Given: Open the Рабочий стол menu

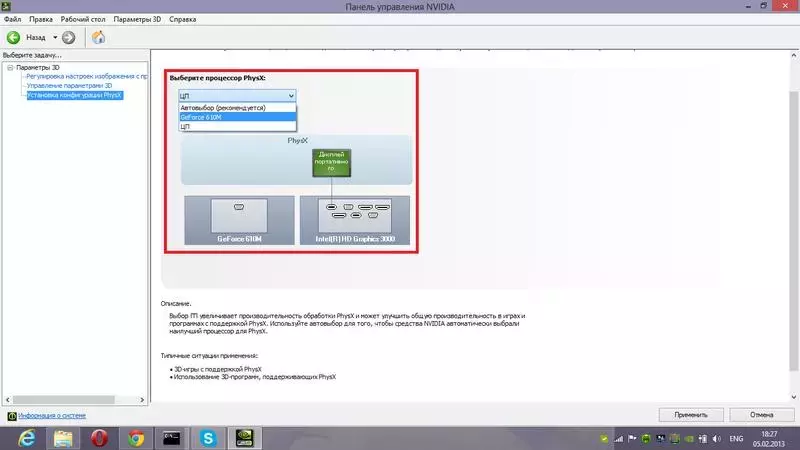Looking at the screenshot, I should coord(83,19).
